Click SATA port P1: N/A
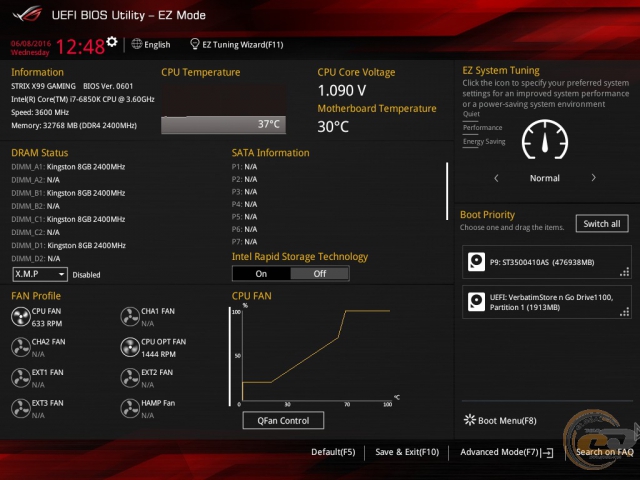The height and width of the screenshot is (480, 640). 244,167
